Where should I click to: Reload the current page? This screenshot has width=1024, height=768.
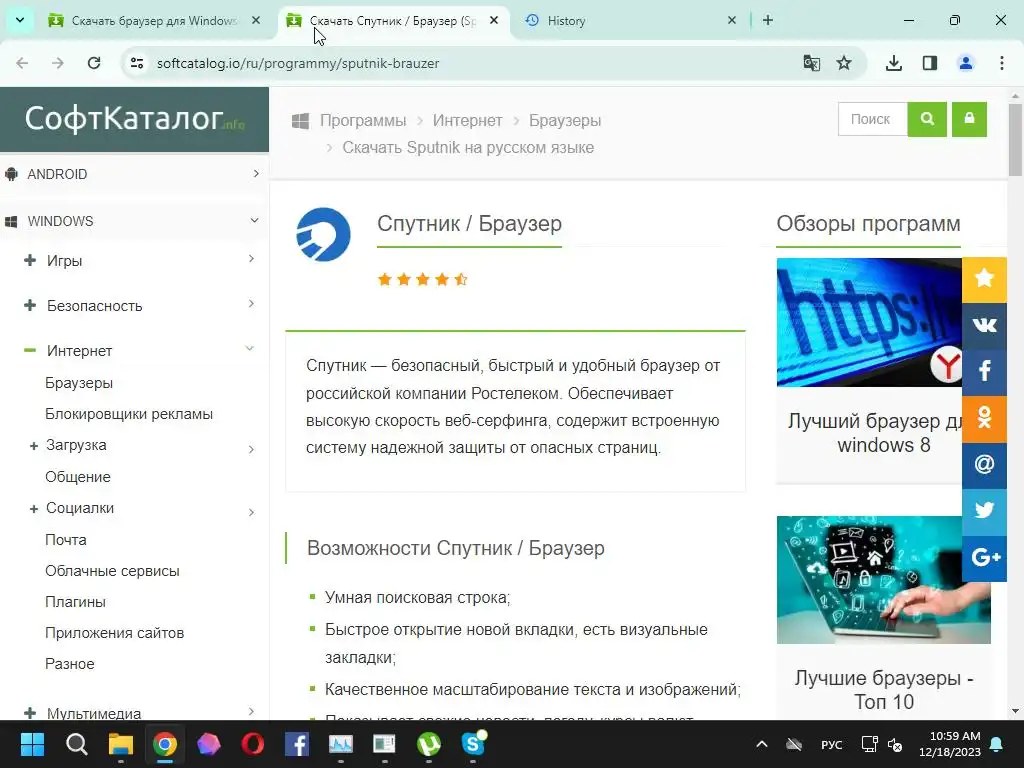coord(94,63)
